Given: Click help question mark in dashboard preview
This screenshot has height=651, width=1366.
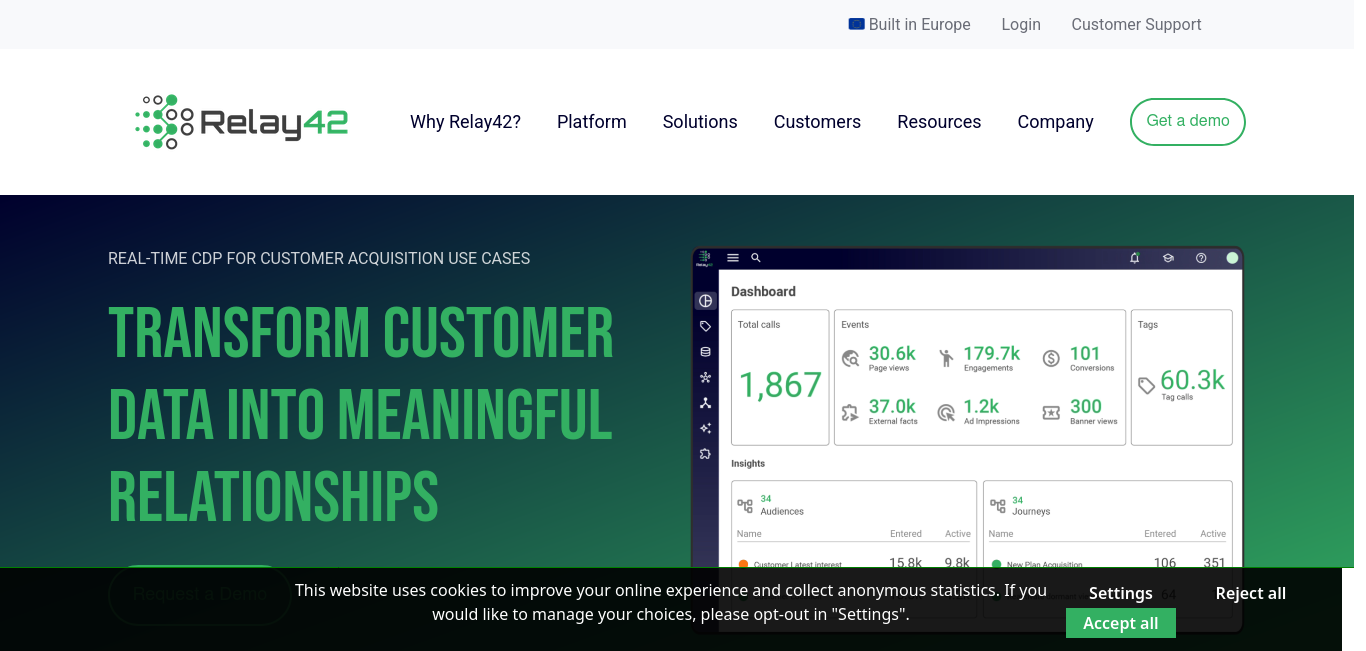Looking at the screenshot, I should tap(1201, 258).
